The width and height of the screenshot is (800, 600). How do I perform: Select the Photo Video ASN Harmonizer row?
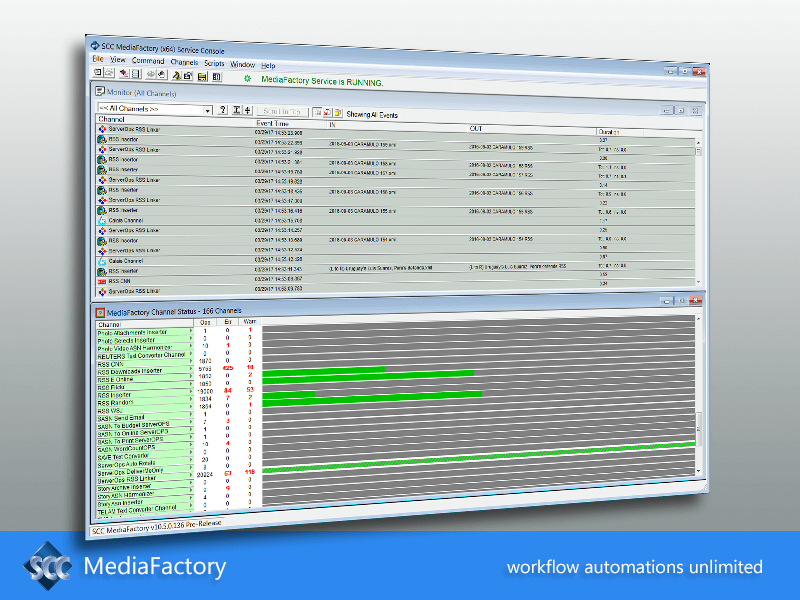coord(145,348)
